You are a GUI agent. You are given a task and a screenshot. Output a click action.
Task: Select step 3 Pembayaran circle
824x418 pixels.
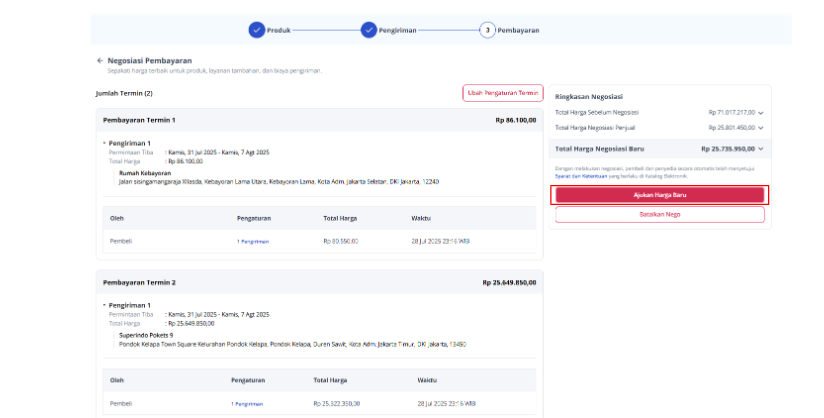[487, 30]
